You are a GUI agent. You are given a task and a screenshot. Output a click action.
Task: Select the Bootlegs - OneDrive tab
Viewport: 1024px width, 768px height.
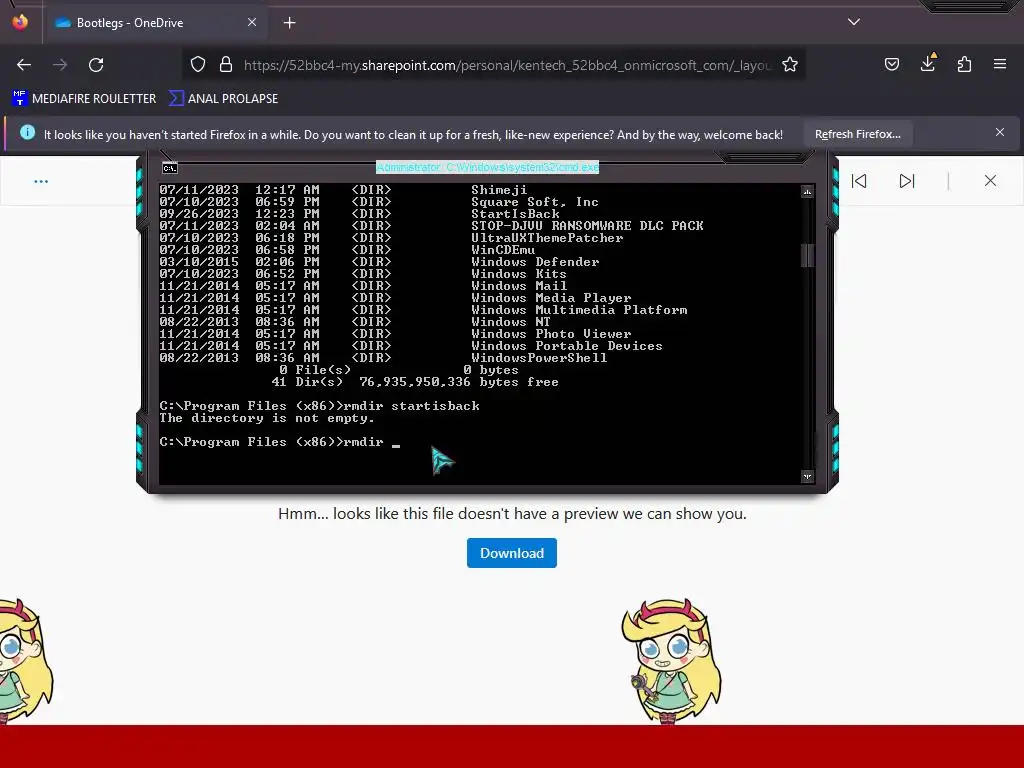click(x=155, y=23)
